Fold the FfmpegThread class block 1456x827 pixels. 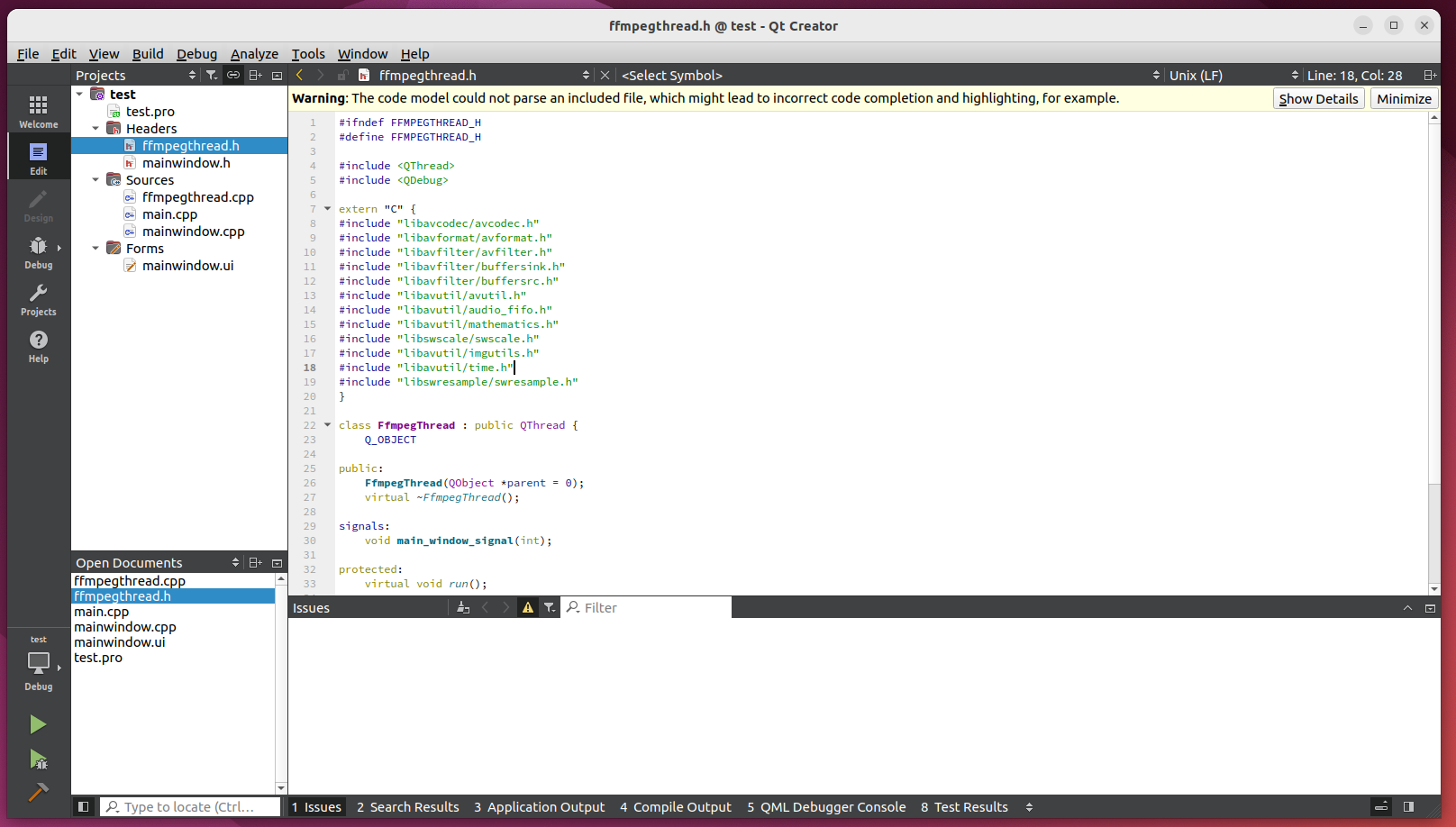(x=328, y=425)
